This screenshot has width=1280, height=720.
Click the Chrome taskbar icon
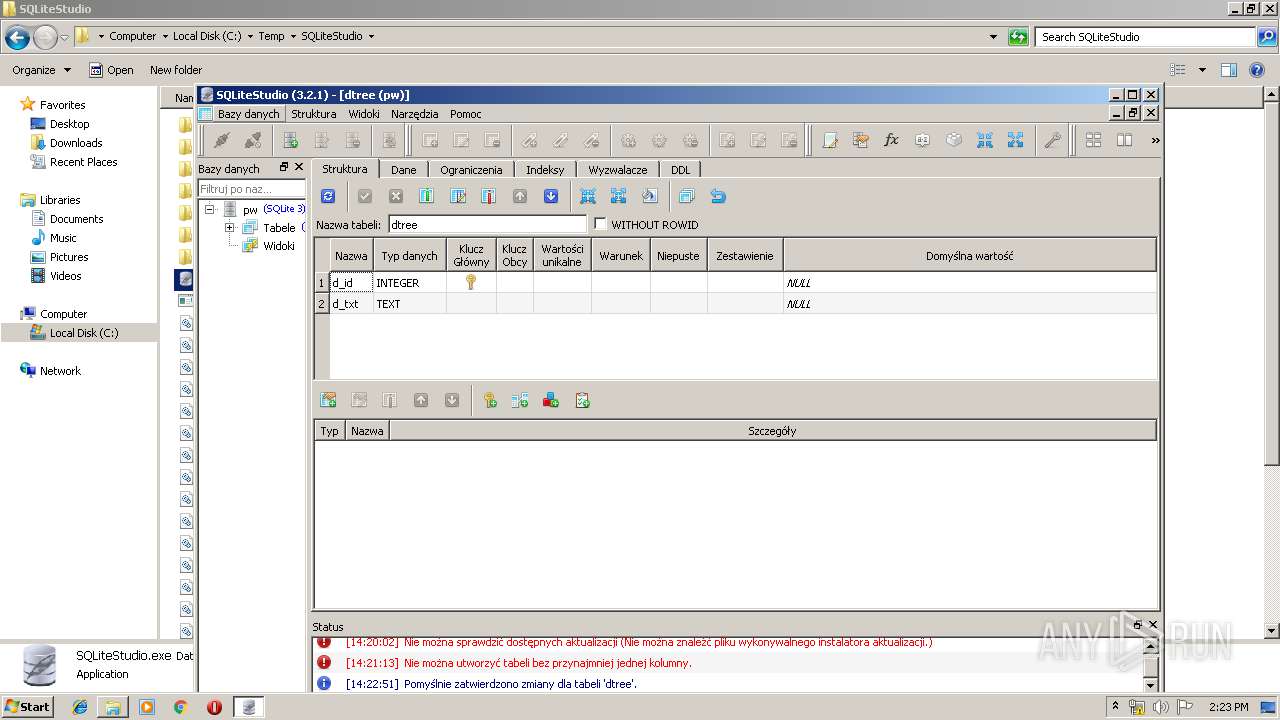point(180,707)
